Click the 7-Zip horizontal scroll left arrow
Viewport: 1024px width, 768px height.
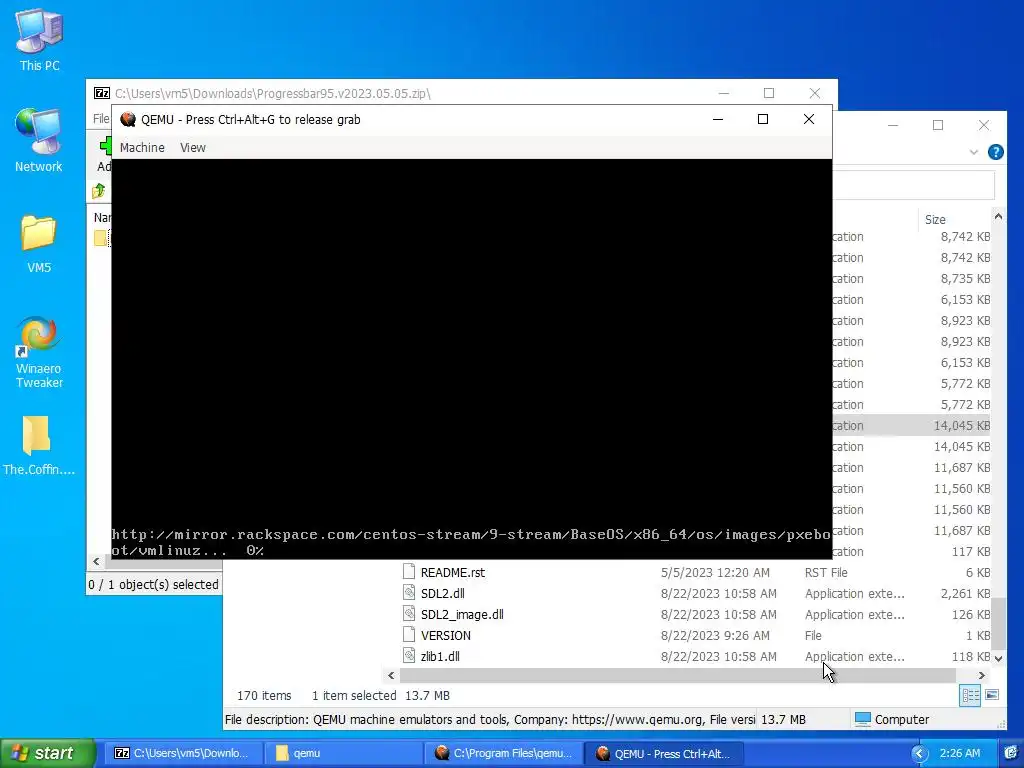click(97, 561)
